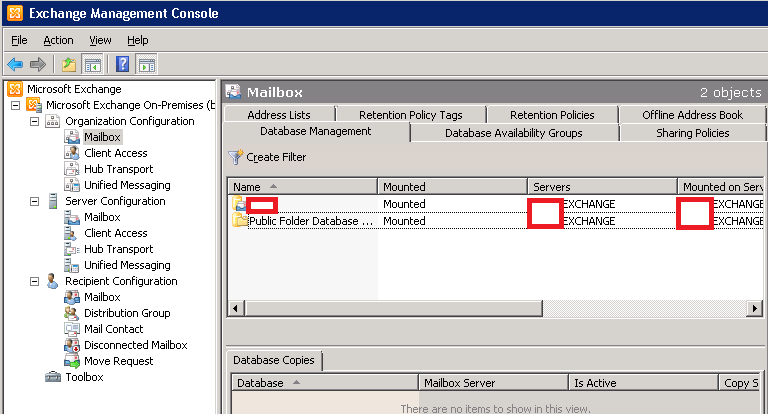This screenshot has width=768, height=414.
Task: Toggle the Show/Hide Action Pane icon
Action: (147, 65)
